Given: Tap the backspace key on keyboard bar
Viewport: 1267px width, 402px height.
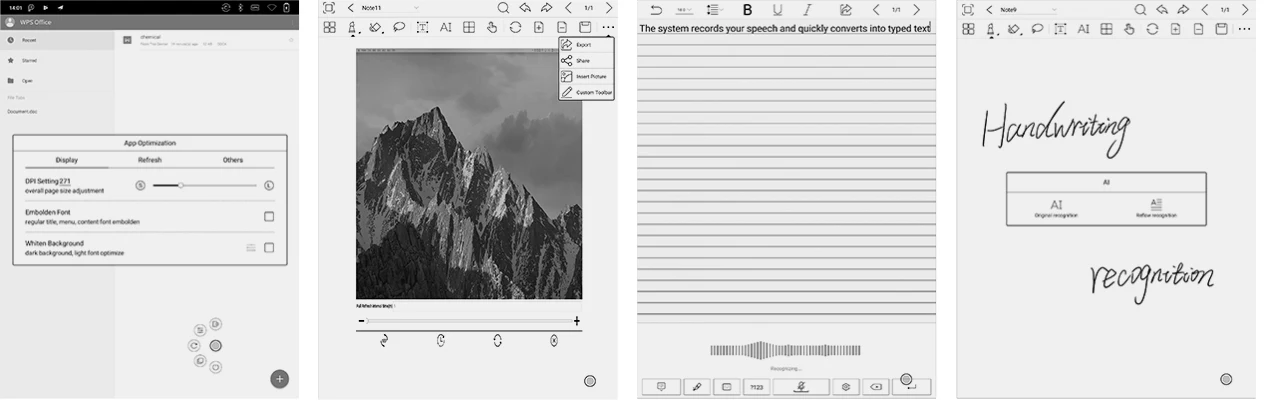Looking at the screenshot, I should [x=875, y=386].
